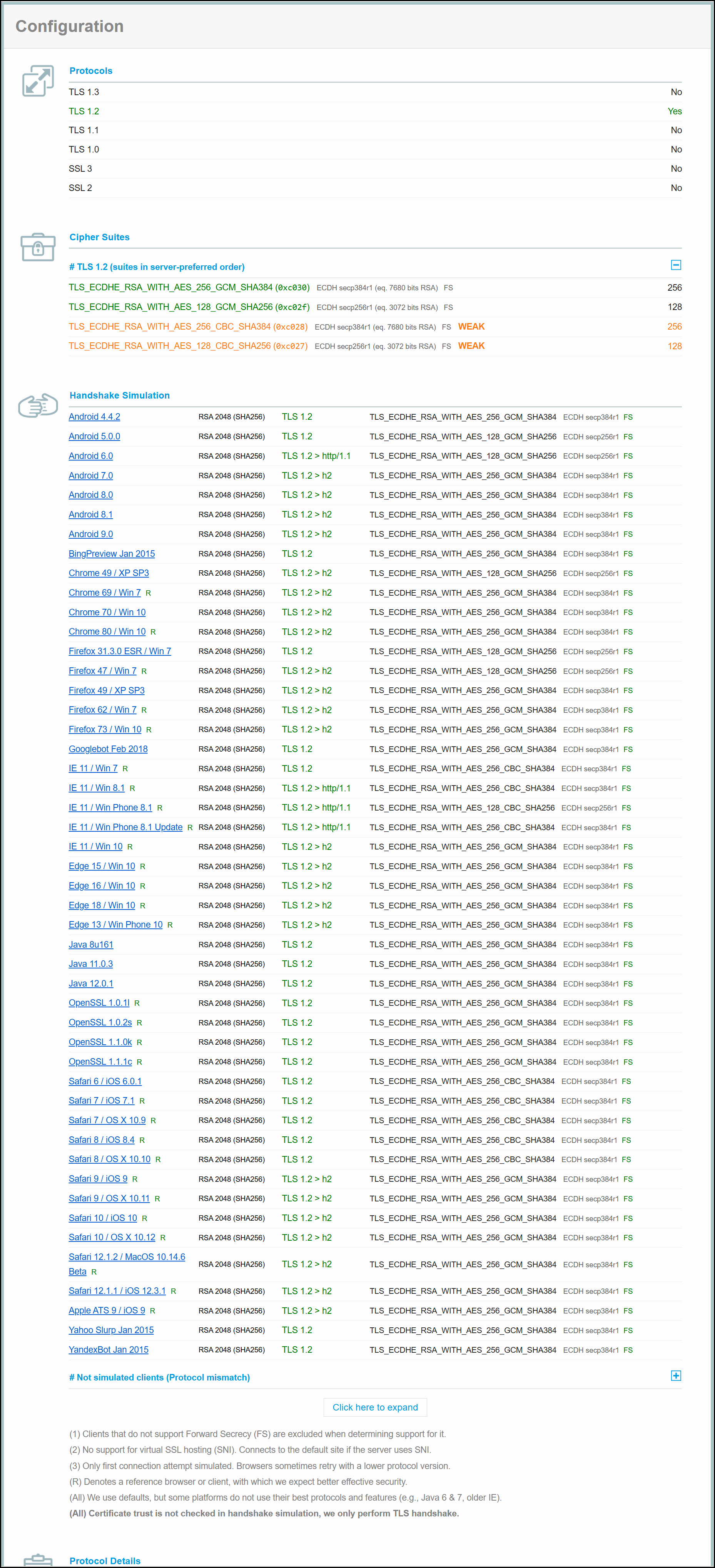Open the Safari 12.1.2 / MacOS 10.14.6 link
Viewport: 715px width, 1568px height.
click(127, 1257)
